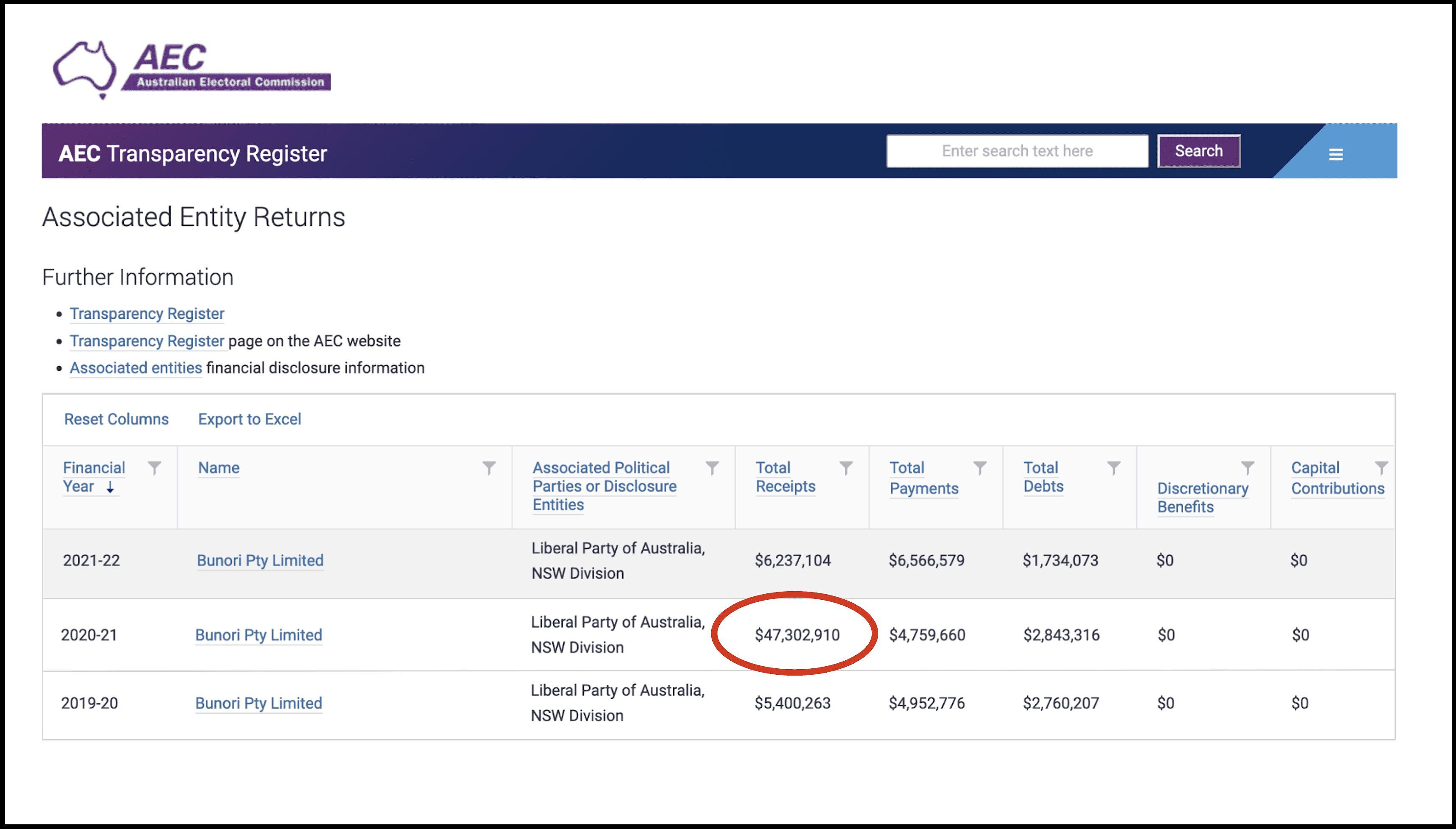Screen dimensions: 1456x829
Task: Open Bunori Pty Limited 2020-21 return
Action: (258, 635)
